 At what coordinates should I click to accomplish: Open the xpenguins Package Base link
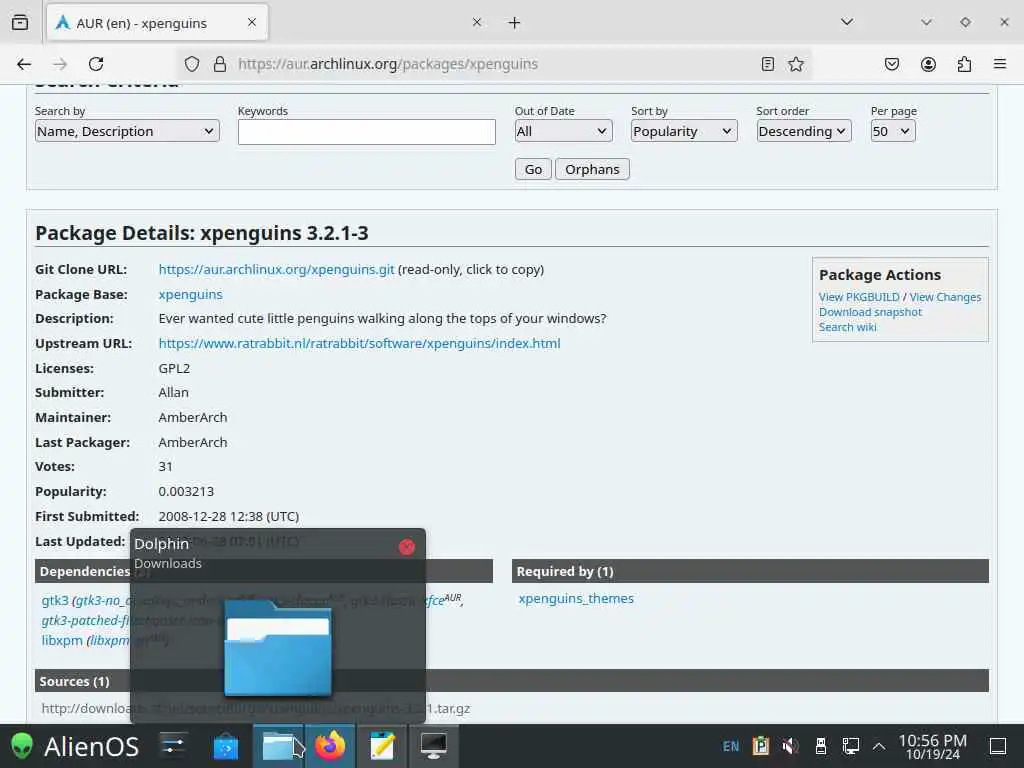coord(191,295)
